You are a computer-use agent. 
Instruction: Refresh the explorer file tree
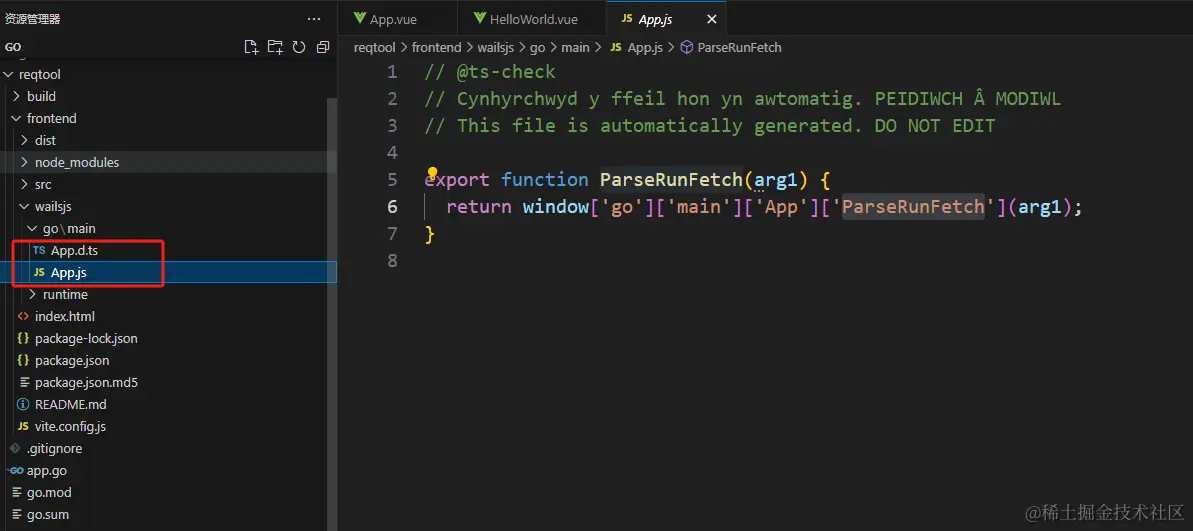point(299,47)
